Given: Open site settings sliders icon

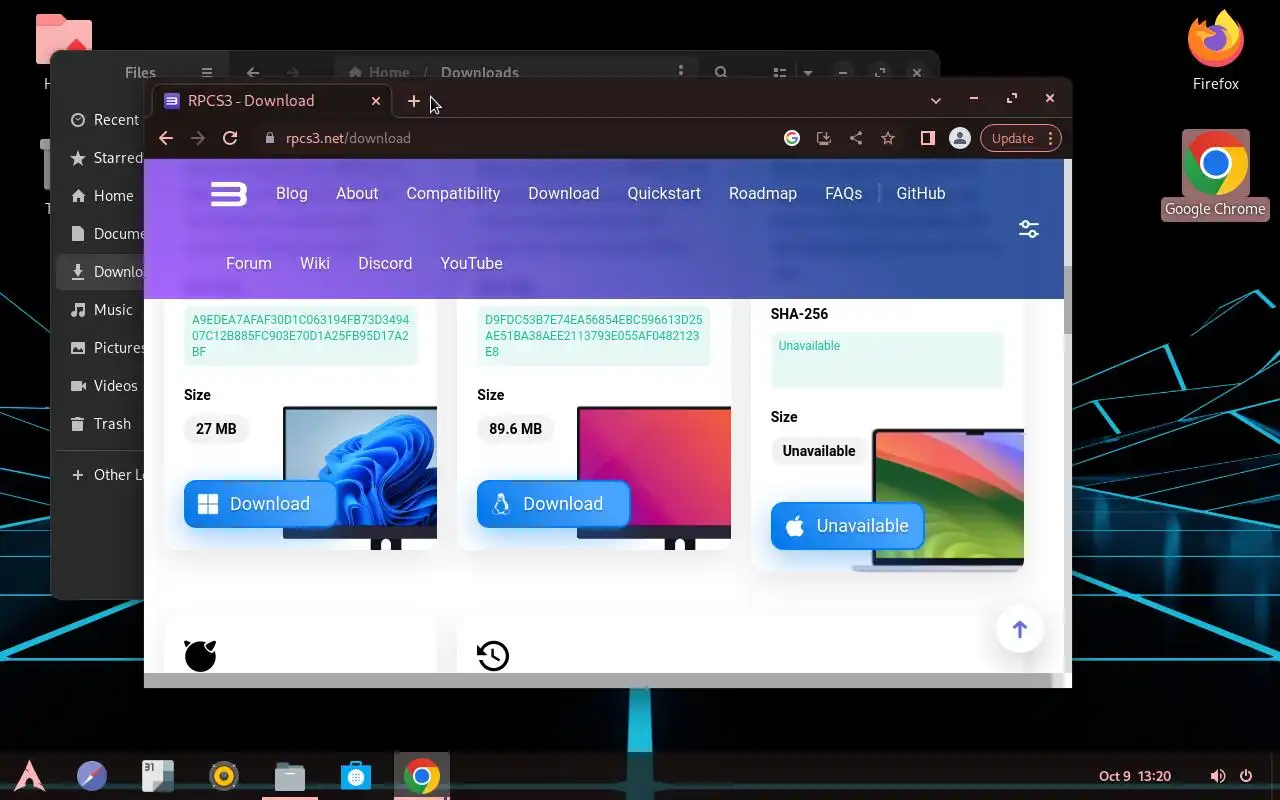Looking at the screenshot, I should 1029,229.
